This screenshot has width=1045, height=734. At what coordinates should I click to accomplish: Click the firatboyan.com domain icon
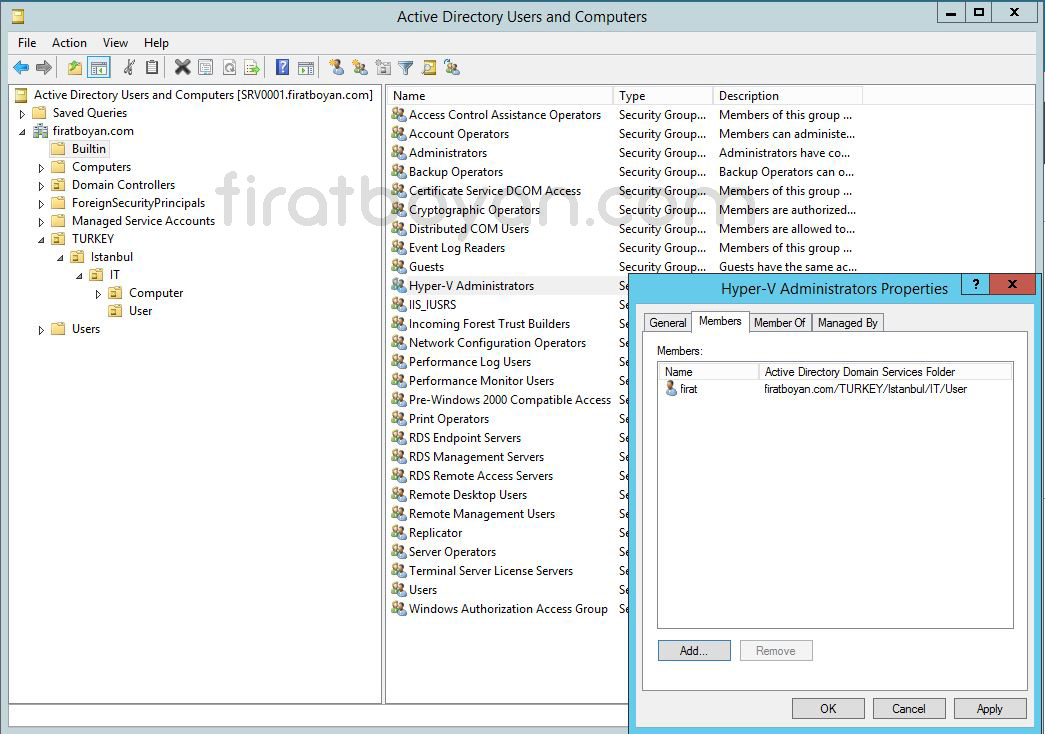coord(41,131)
